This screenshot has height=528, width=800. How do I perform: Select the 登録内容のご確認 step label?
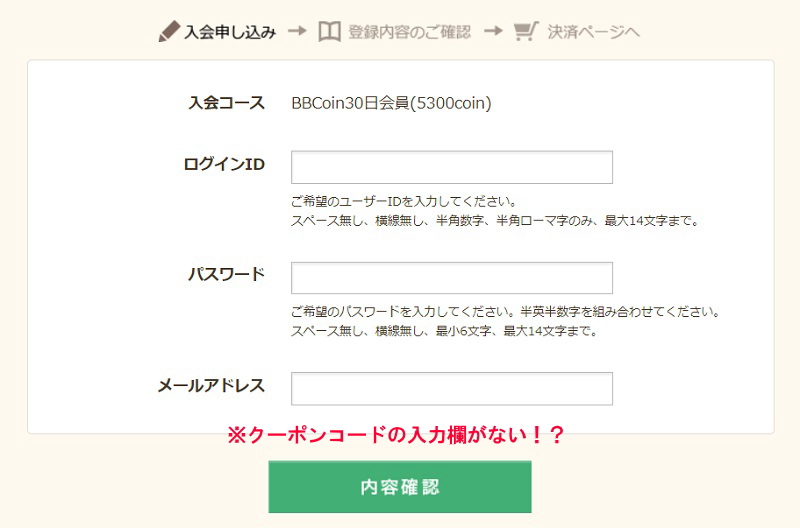[x=410, y=31]
